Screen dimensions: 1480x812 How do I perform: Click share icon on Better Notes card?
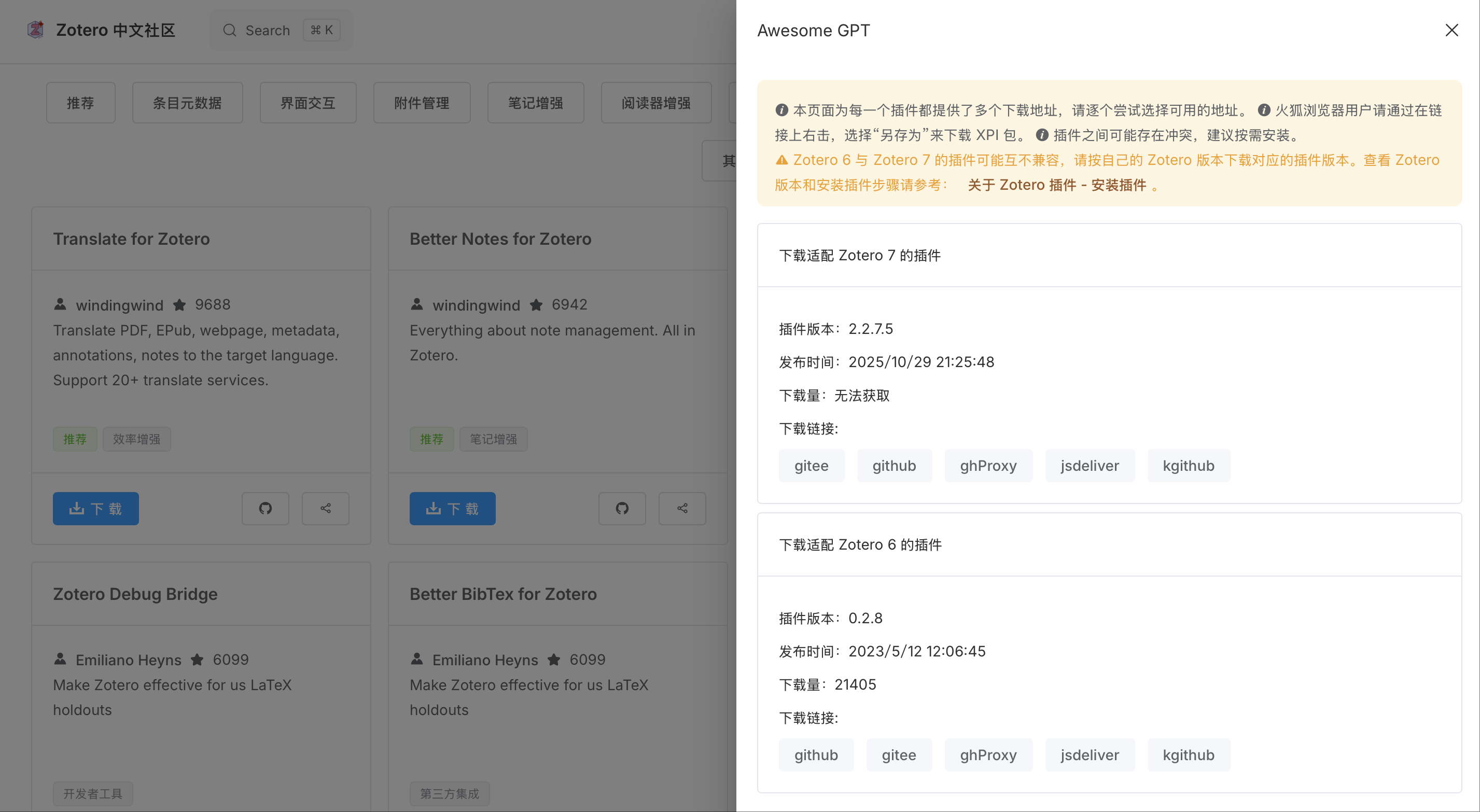click(x=682, y=509)
